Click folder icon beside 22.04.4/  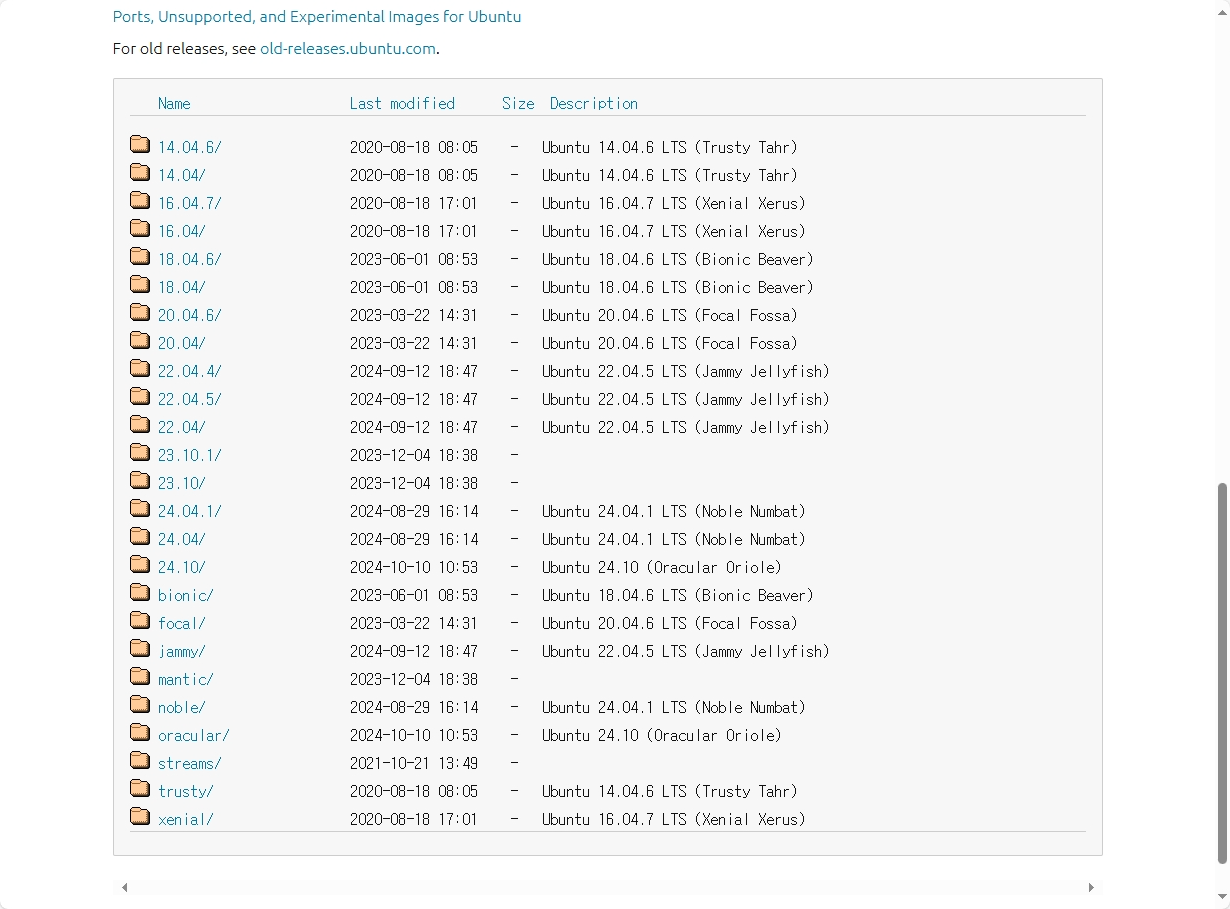click(x=140, y=368)
